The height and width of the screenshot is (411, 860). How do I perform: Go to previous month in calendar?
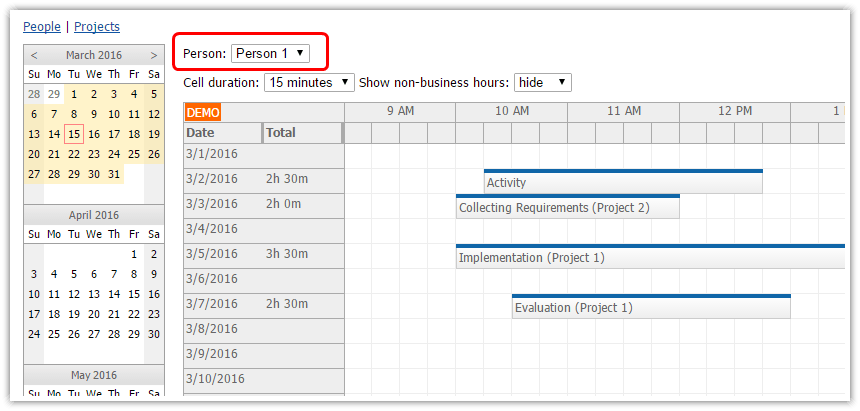(x=34, y=55)
